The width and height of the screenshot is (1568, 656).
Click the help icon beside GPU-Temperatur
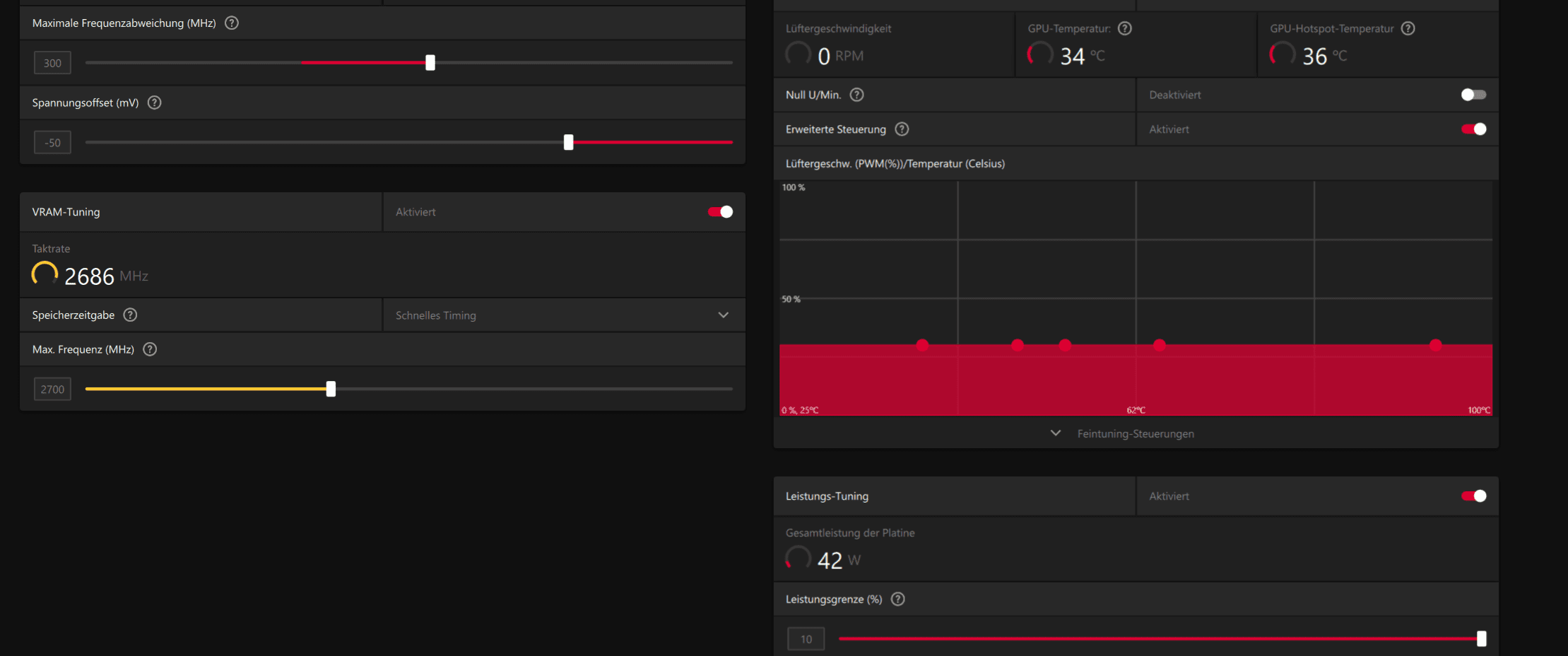pyautogui.click(x=1125, y=28)
